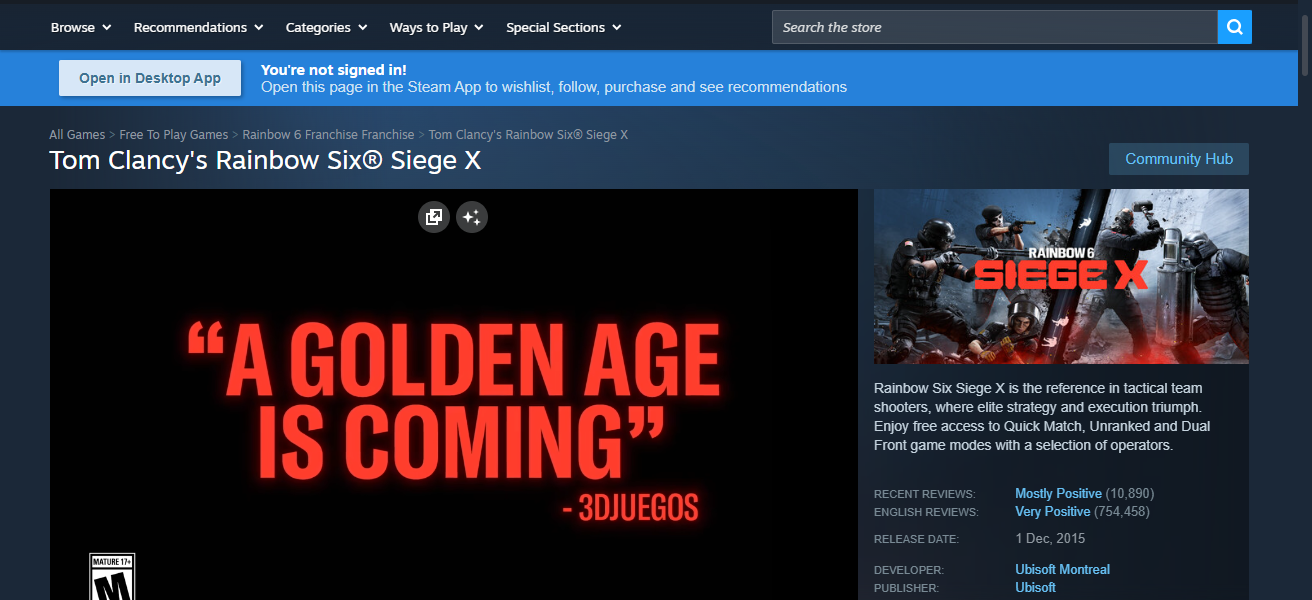This screenshot has width=1312, height=600.
Task: Click the ESRB Mature 17+ rating badge
Action: (112, 577)
